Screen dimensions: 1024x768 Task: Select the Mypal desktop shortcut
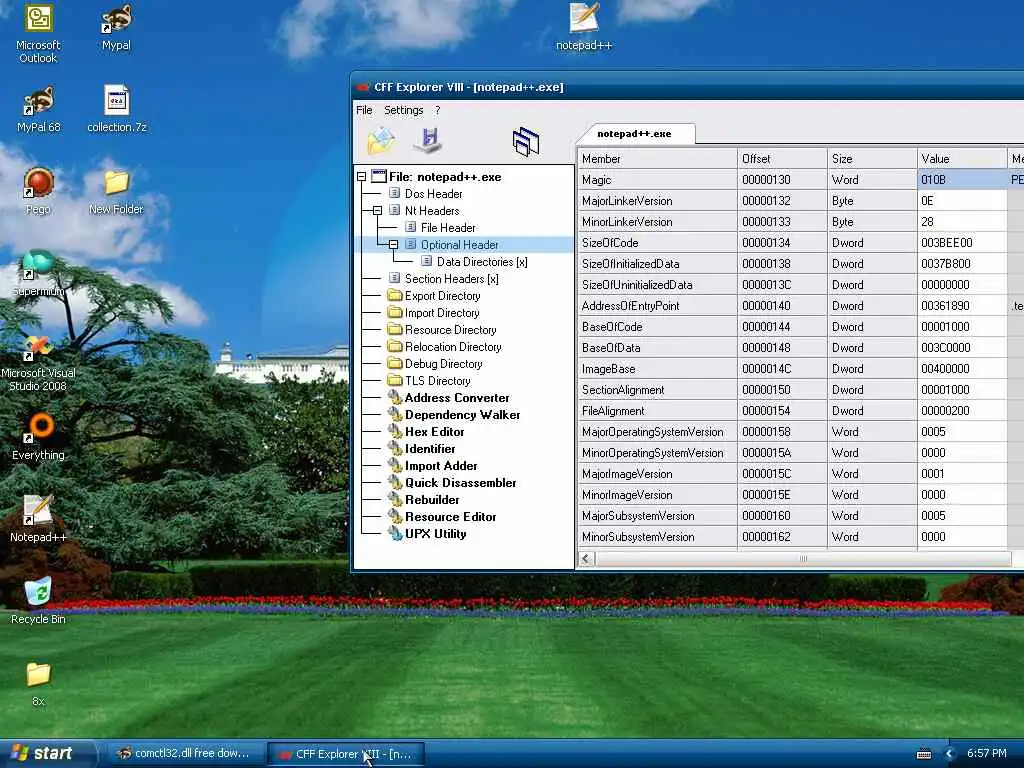pos(116,27)
